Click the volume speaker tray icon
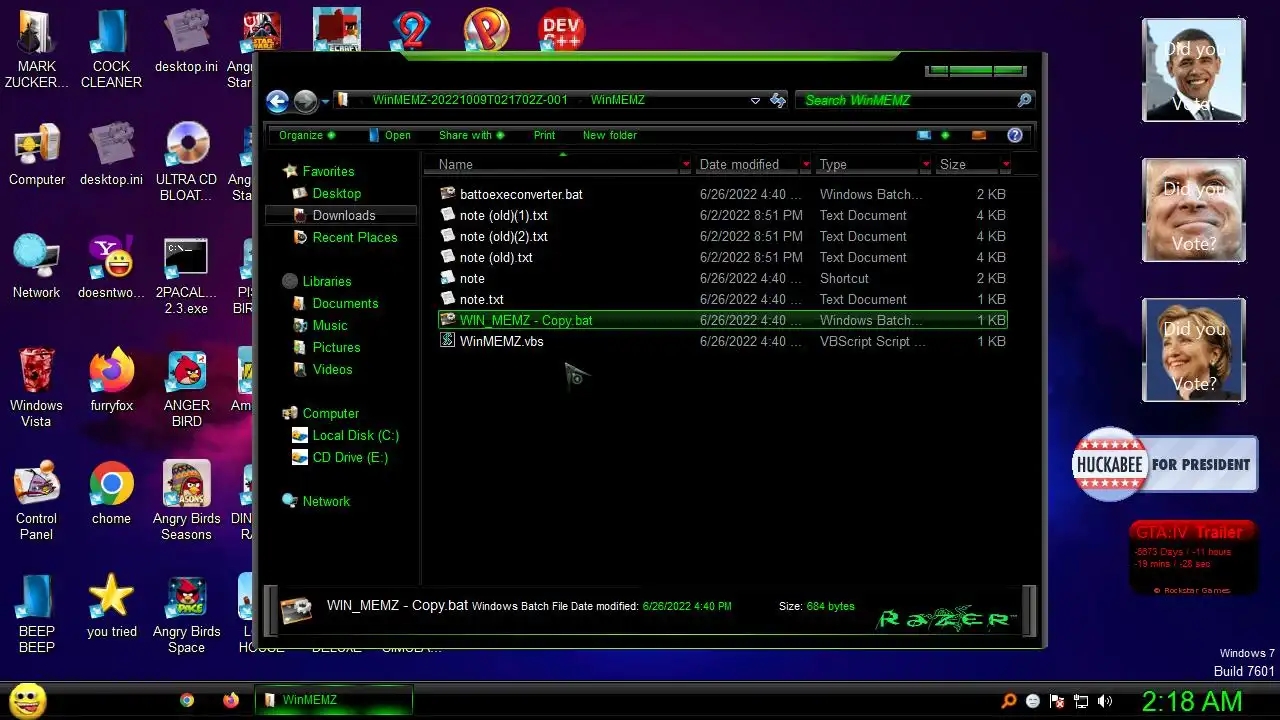This screenshot has height=720, width=1280. coord(1105,701)
